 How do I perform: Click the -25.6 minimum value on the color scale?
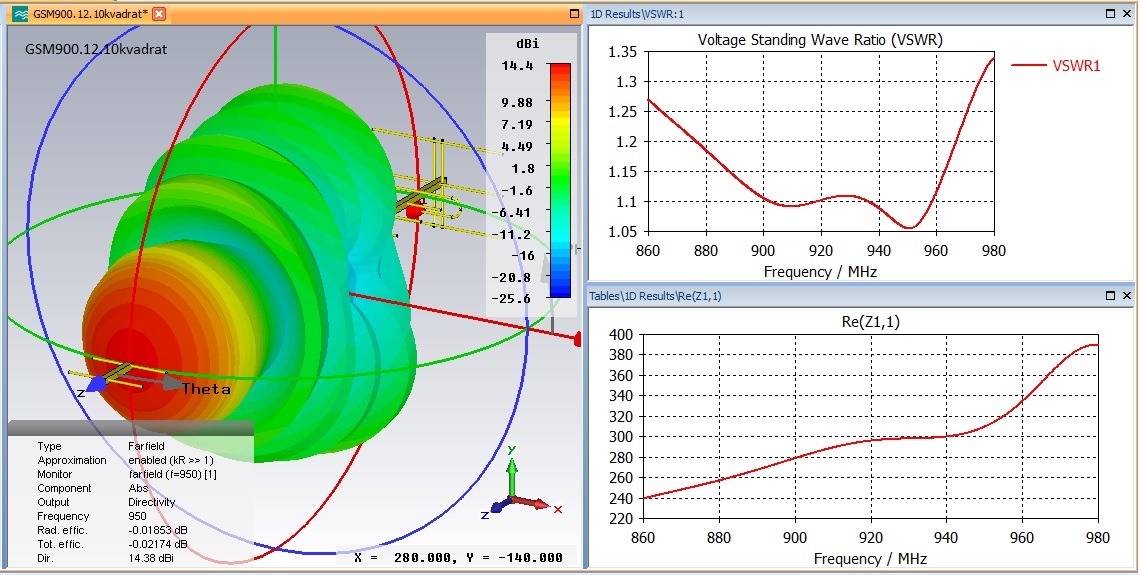511,299
